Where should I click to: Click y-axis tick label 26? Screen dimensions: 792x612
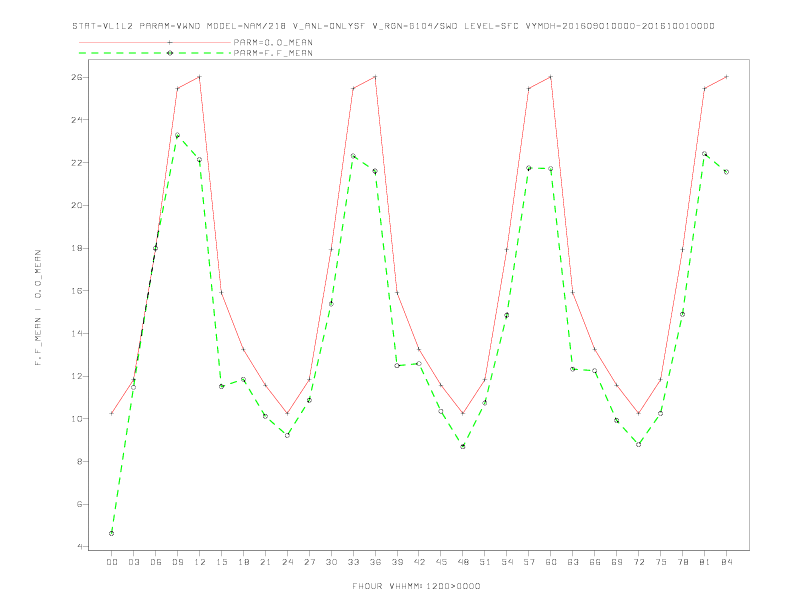[x=77, y=77]
